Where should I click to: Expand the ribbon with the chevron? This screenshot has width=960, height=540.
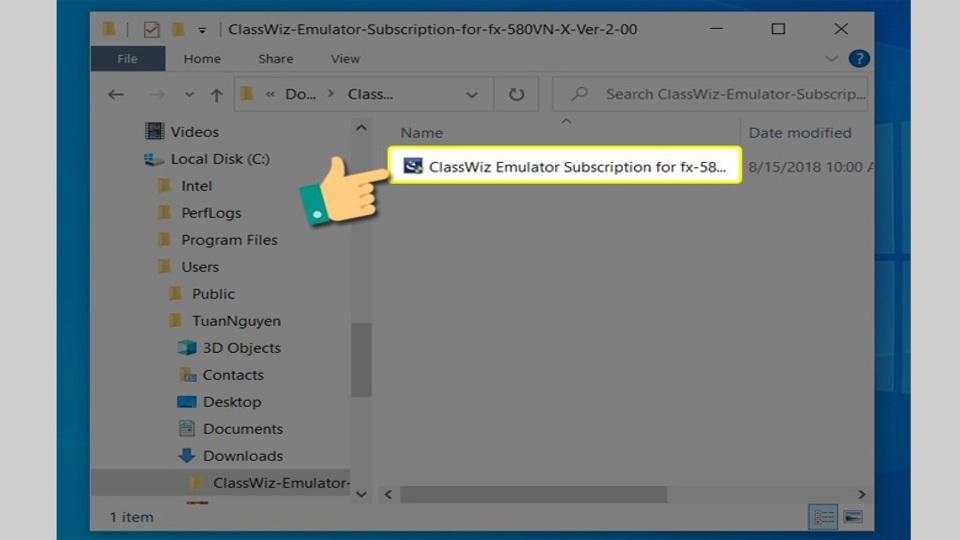click(x=831, y=59)
